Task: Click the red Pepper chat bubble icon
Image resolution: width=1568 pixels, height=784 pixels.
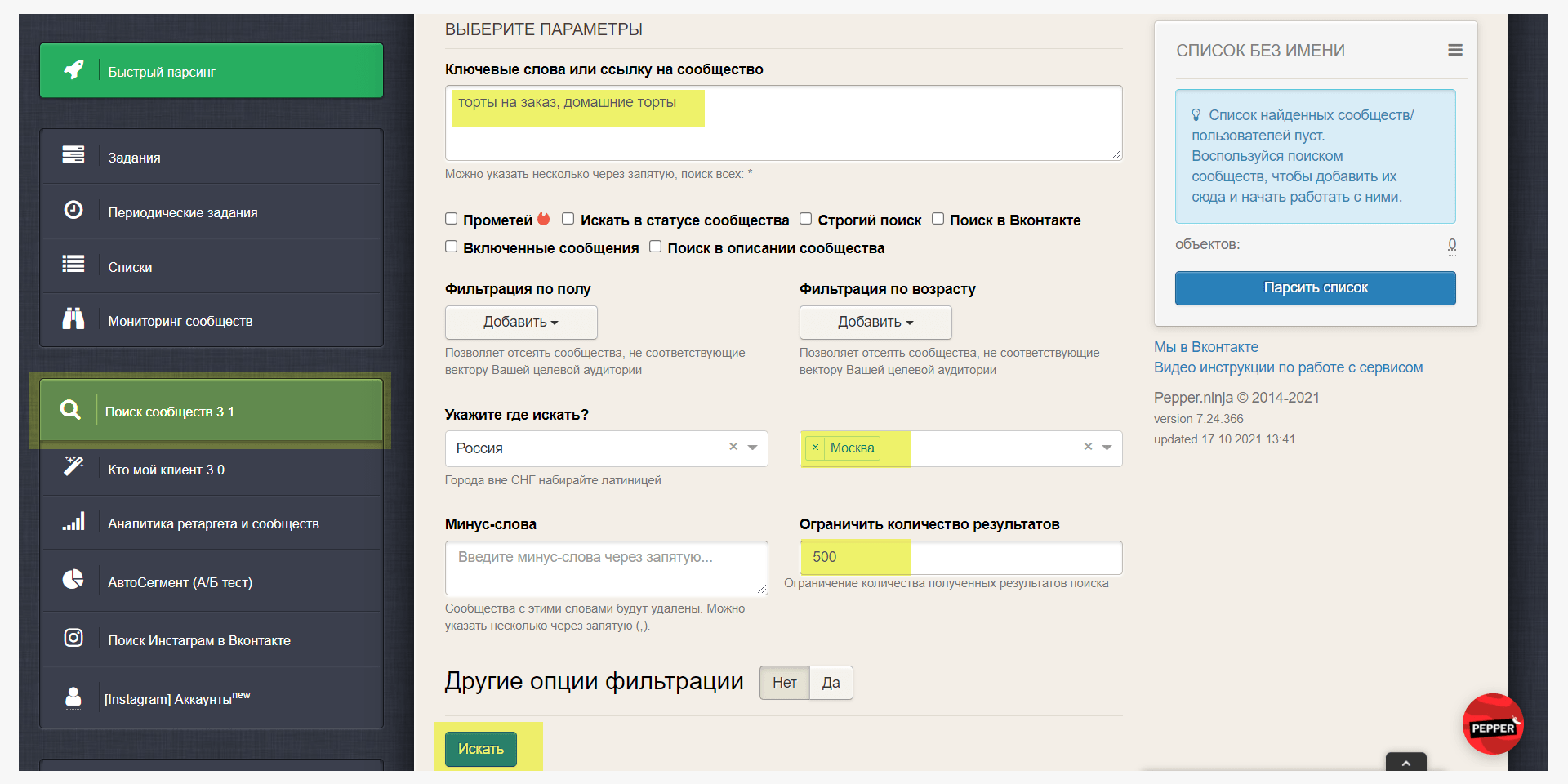Action: pyautogui.click(x=1492, y=724)
